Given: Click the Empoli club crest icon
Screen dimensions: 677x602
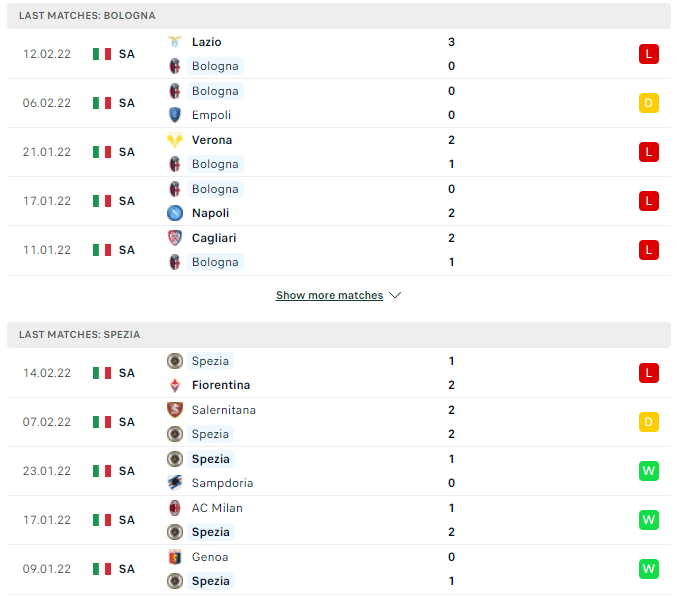Looking at the screenshot, I should [x=174, y=115].
